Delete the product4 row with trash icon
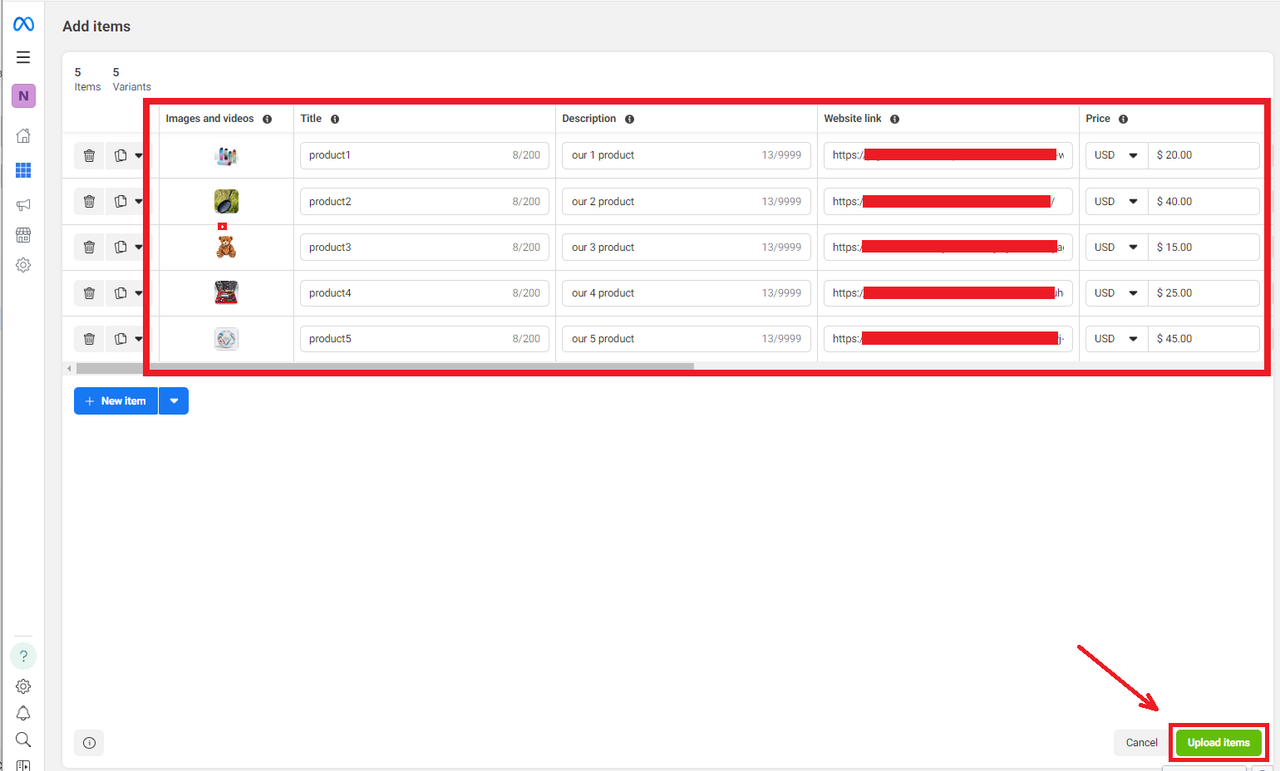 (89, 293)
